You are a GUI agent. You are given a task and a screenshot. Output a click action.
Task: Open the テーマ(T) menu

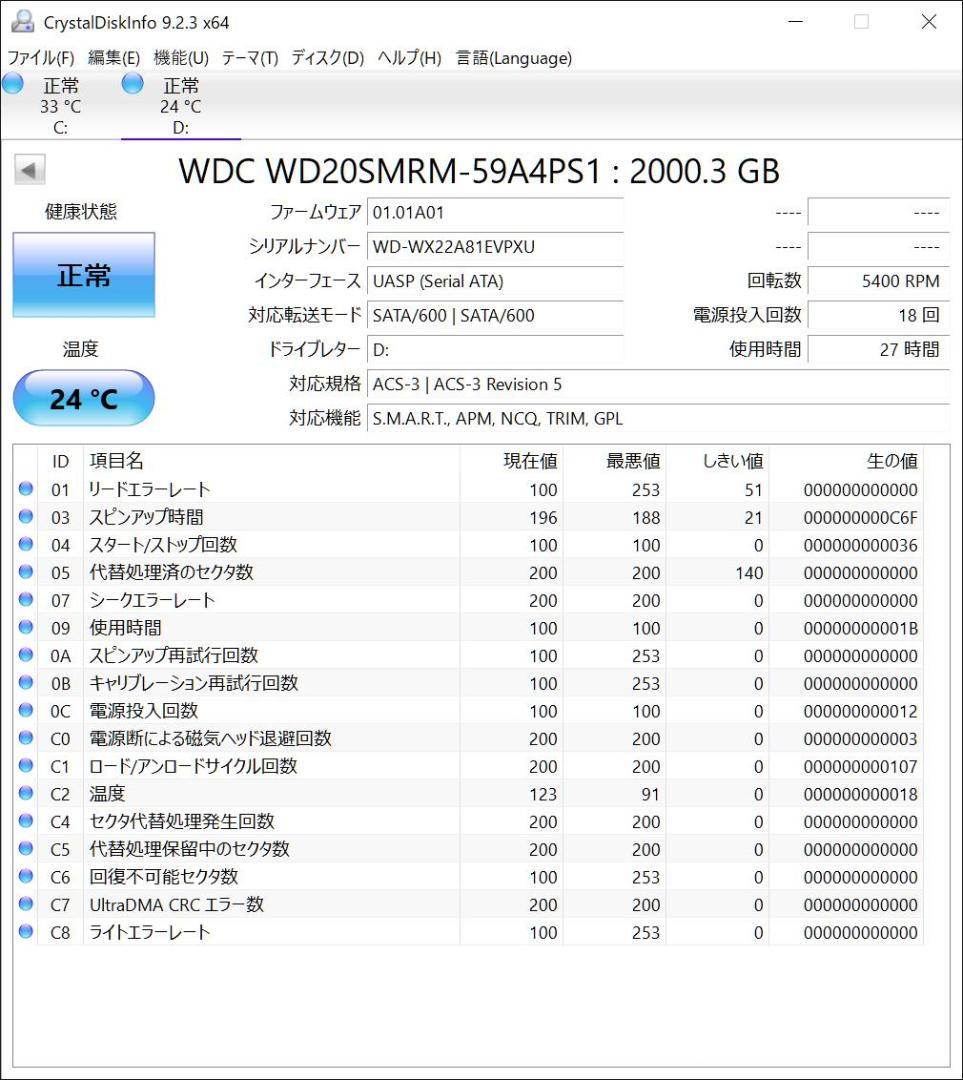(x=250, y=58)
